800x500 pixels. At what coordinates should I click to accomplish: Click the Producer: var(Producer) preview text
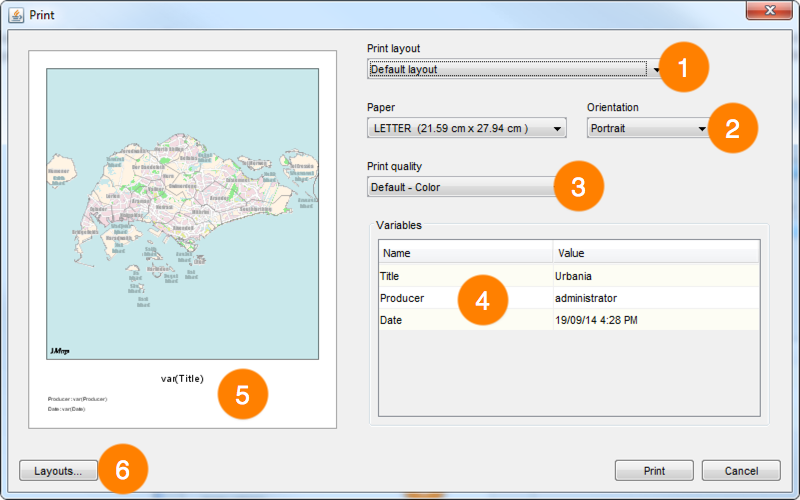pos(78,399)
